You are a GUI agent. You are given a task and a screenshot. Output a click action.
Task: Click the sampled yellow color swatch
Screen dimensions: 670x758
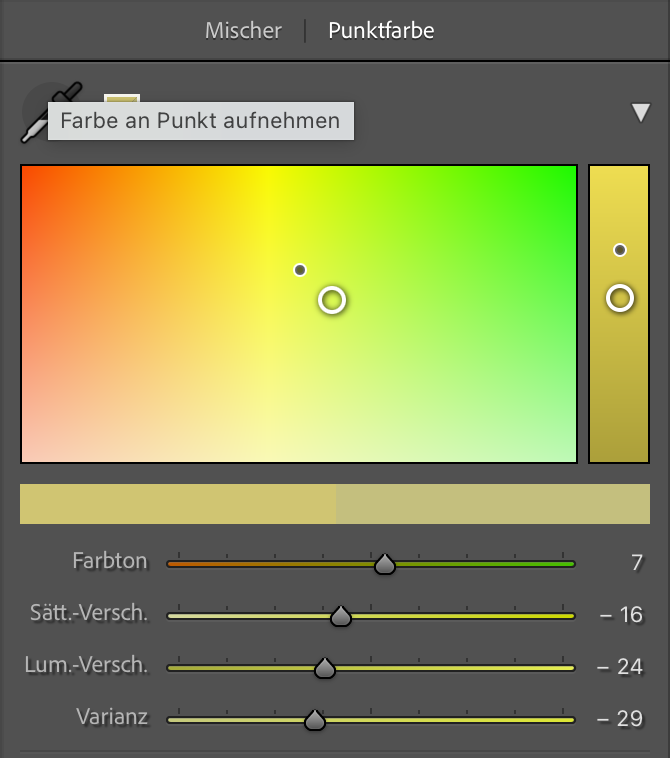[x=122, y=99]
